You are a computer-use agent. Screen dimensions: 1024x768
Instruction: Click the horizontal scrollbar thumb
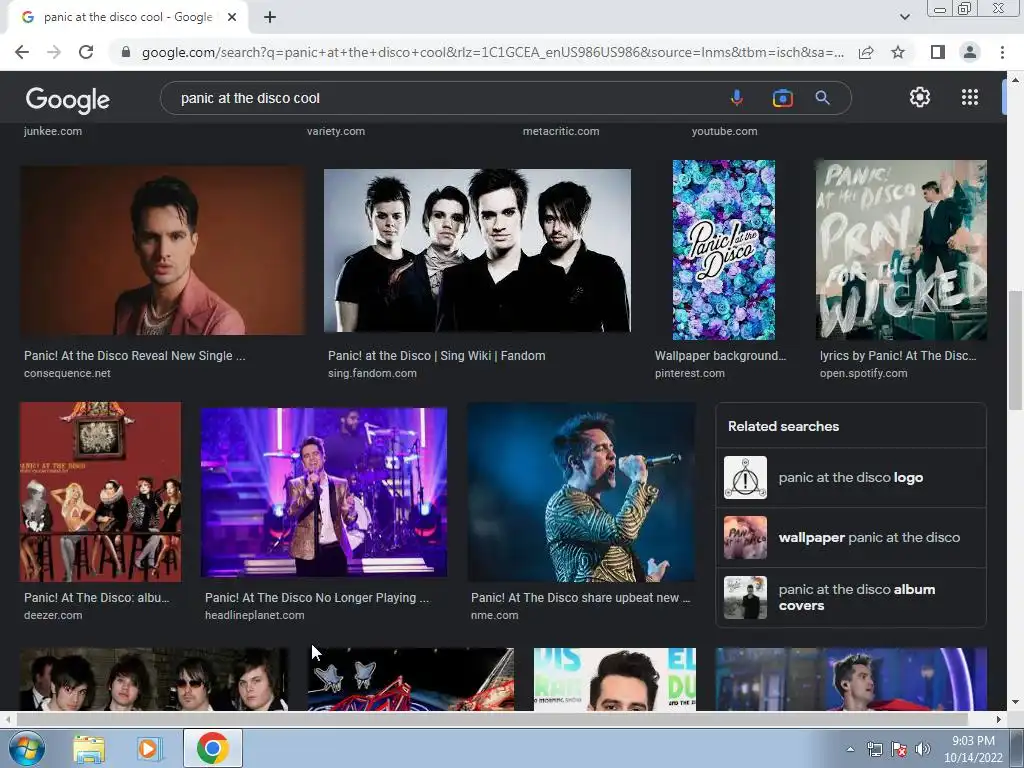492,719
